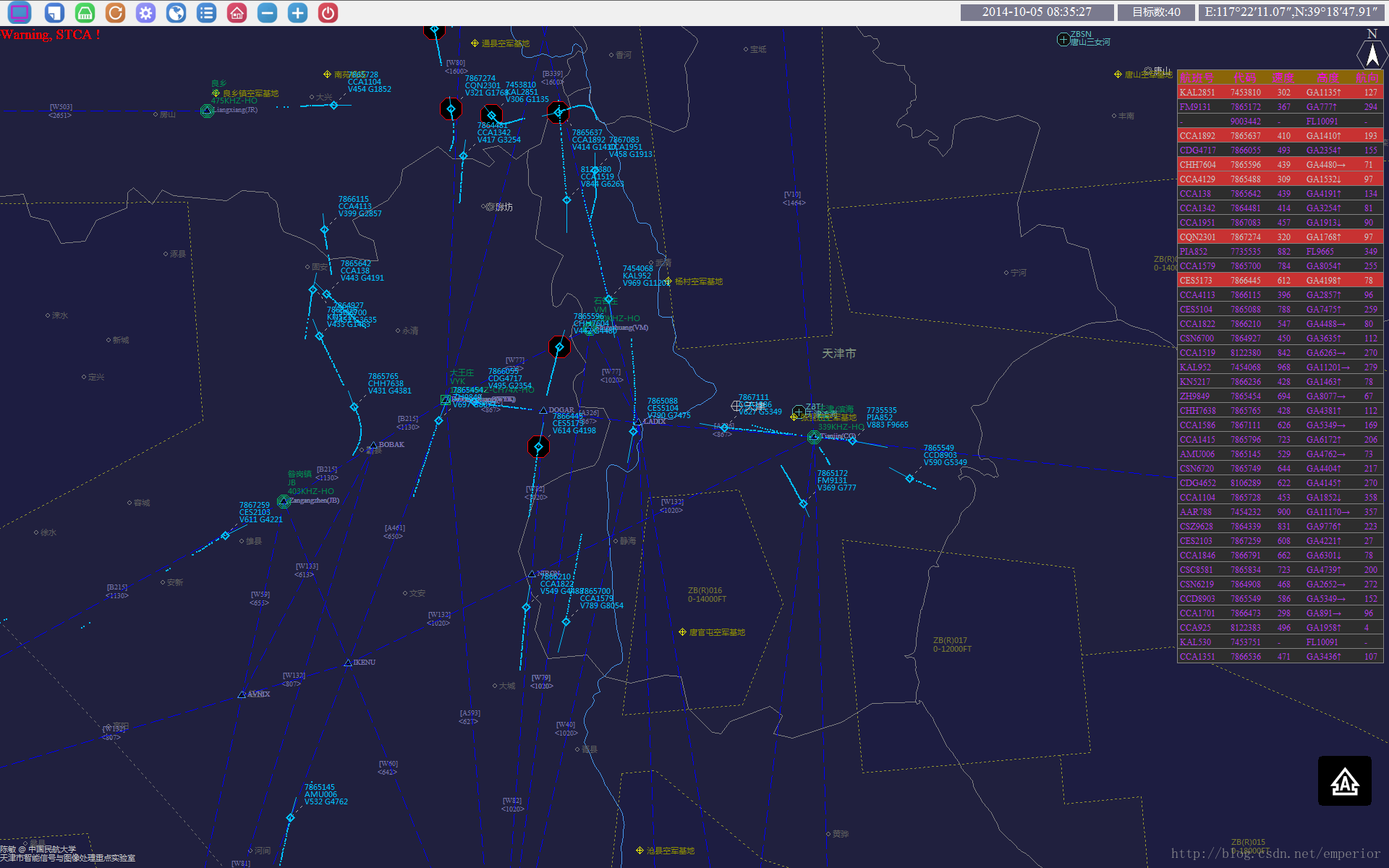Select IKENU waypoint triangle
Viewport: 1389px width, 868px height.
(x=348, y=663)
